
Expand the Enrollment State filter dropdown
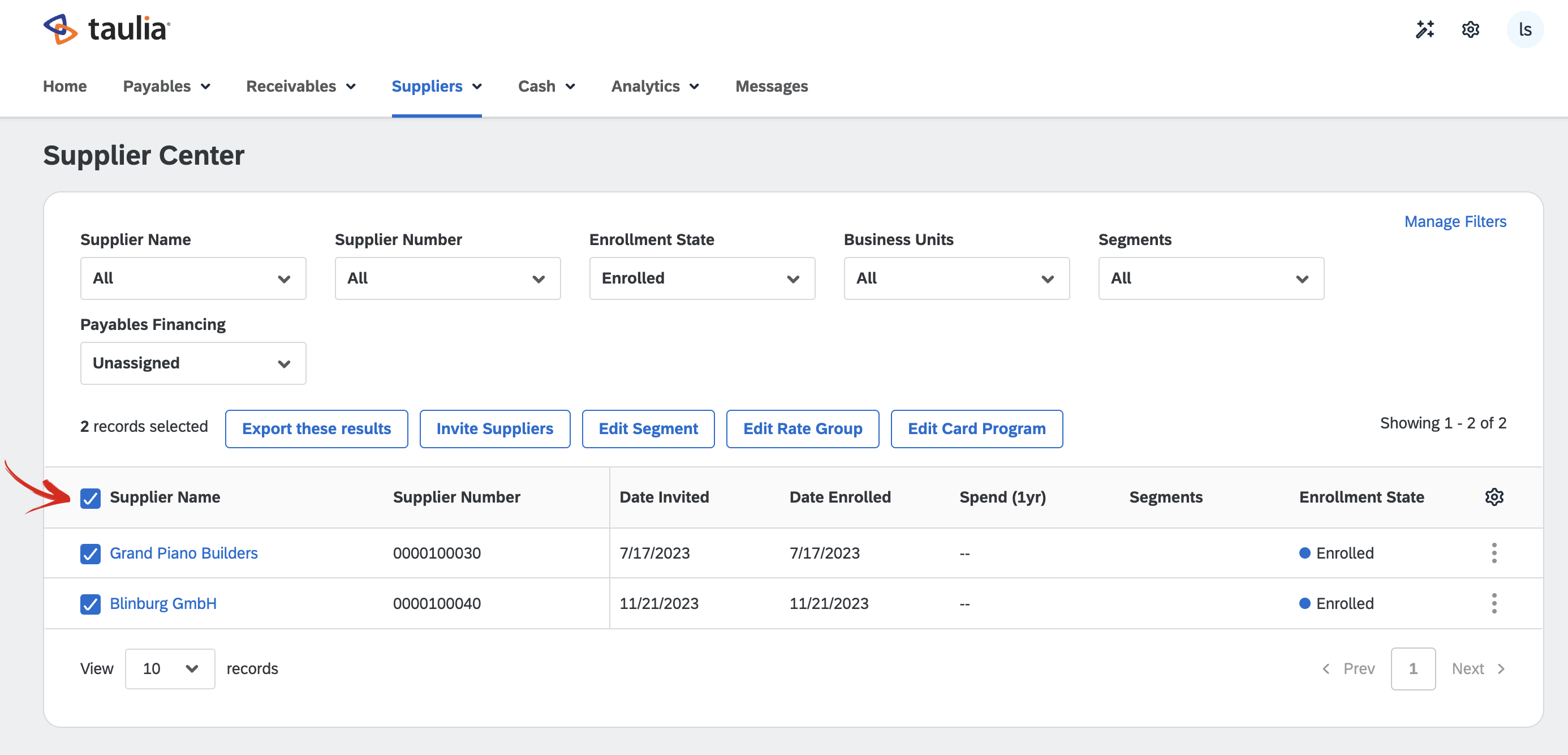click(701, 278)
